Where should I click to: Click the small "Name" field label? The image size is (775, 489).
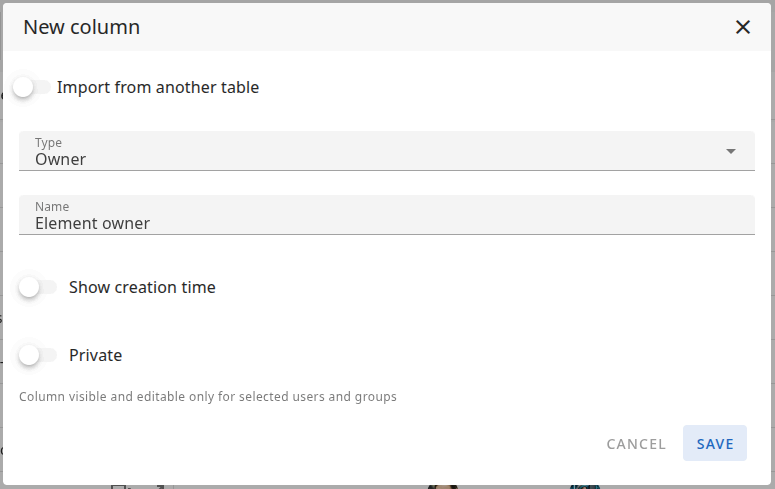pyautogui.click(x=52, y=207)
